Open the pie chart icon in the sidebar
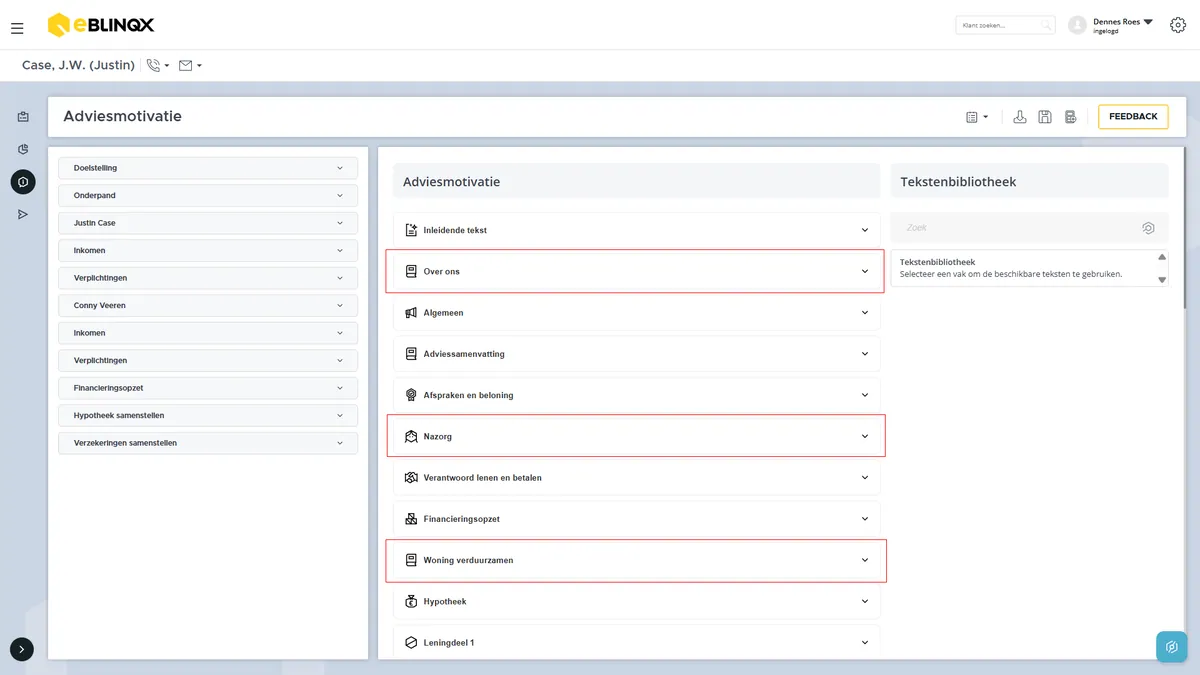 click(23, 149)
